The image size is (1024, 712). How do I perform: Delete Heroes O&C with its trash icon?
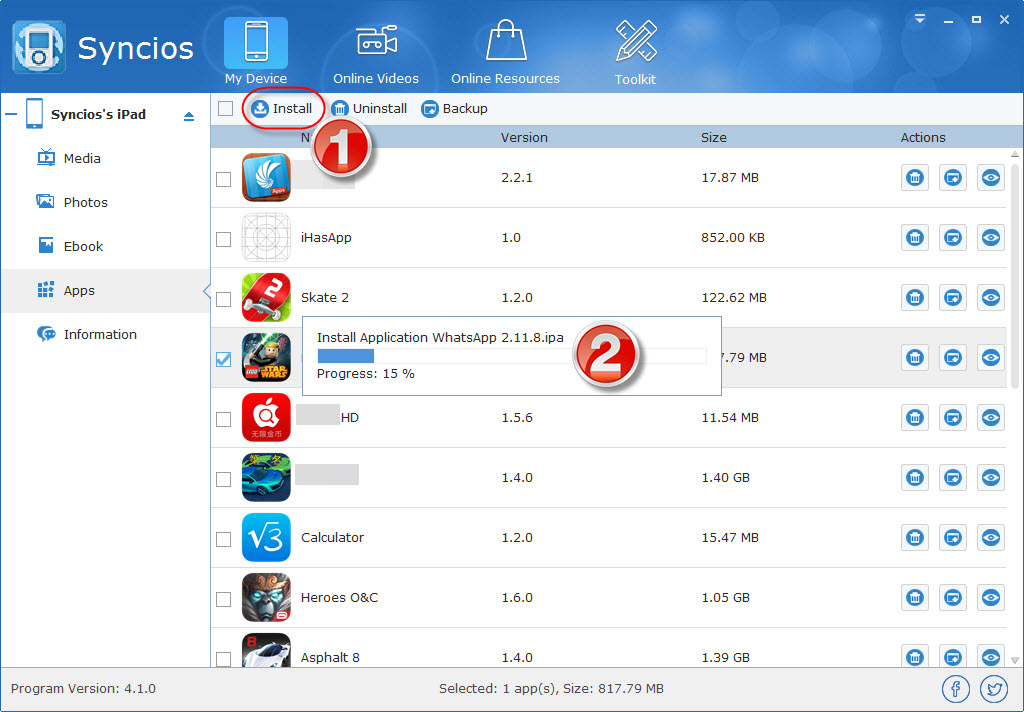pyautogui.click(x=914, y=598)
